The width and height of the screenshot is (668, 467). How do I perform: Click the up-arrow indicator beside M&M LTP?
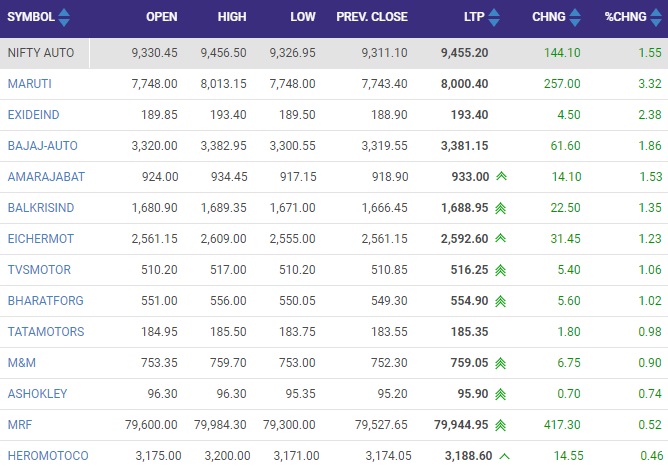[x=501, y=363]
